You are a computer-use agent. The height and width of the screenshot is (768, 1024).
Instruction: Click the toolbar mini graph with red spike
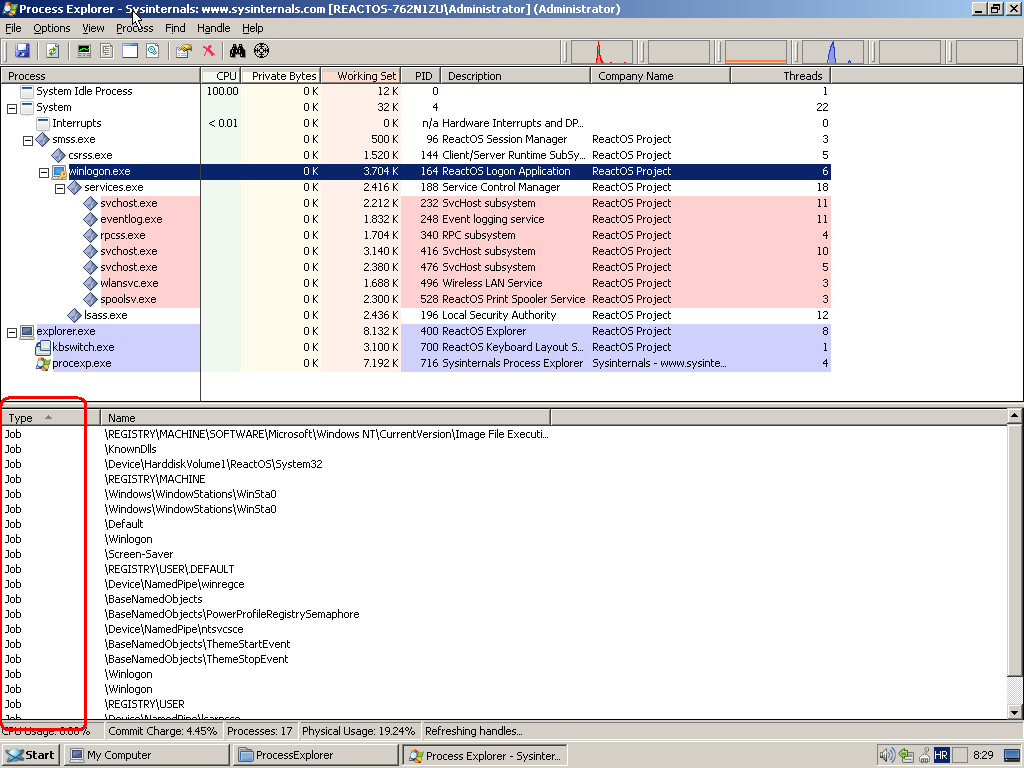point(602,52)
